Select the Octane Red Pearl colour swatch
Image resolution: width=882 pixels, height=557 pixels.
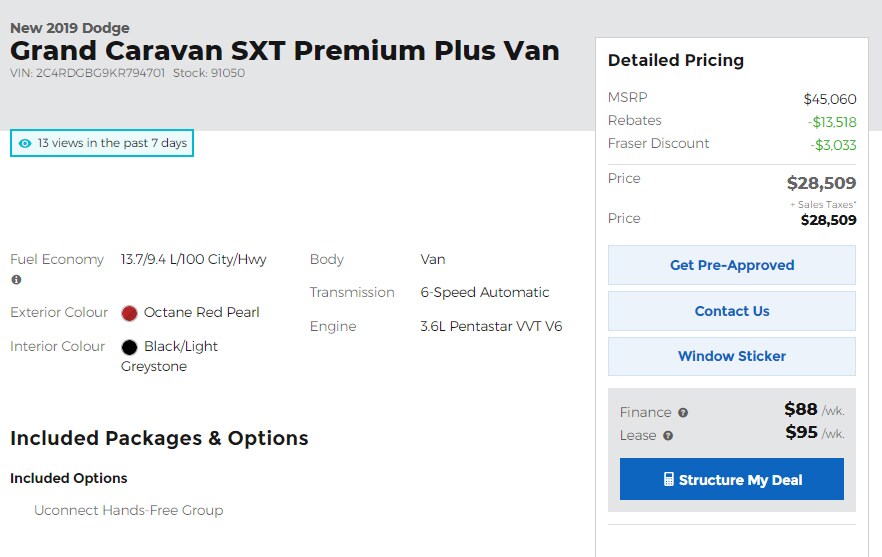pyautogui.click(x=129, y=313)
